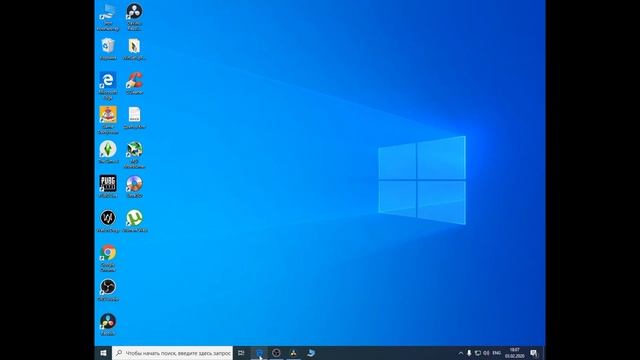The width and height of the screenshot is (640, 360).
Task: Select the green uTorrent desktop shortcut
Action: 134,221
